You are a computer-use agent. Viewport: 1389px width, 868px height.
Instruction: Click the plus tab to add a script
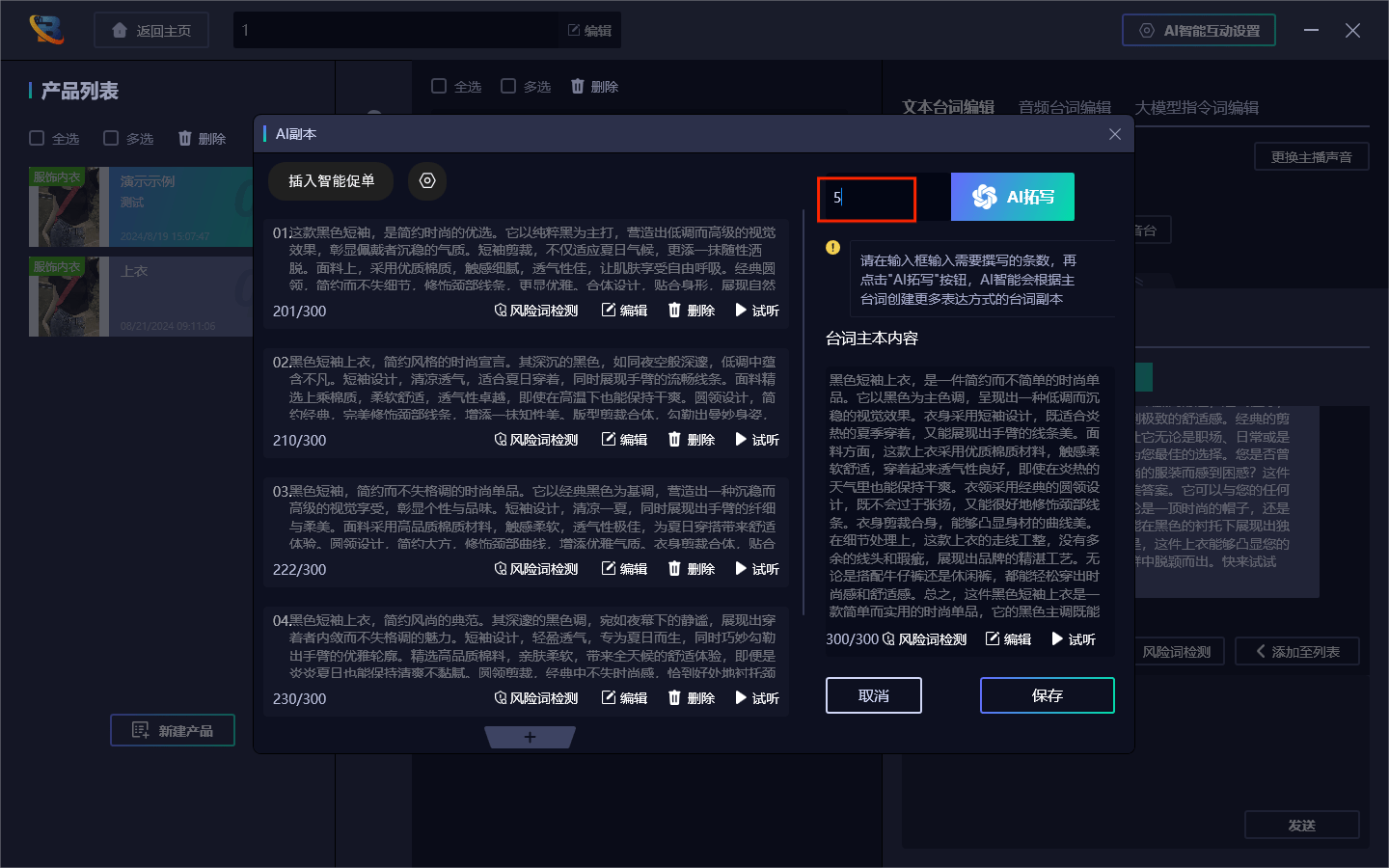(x=530, y=738)
